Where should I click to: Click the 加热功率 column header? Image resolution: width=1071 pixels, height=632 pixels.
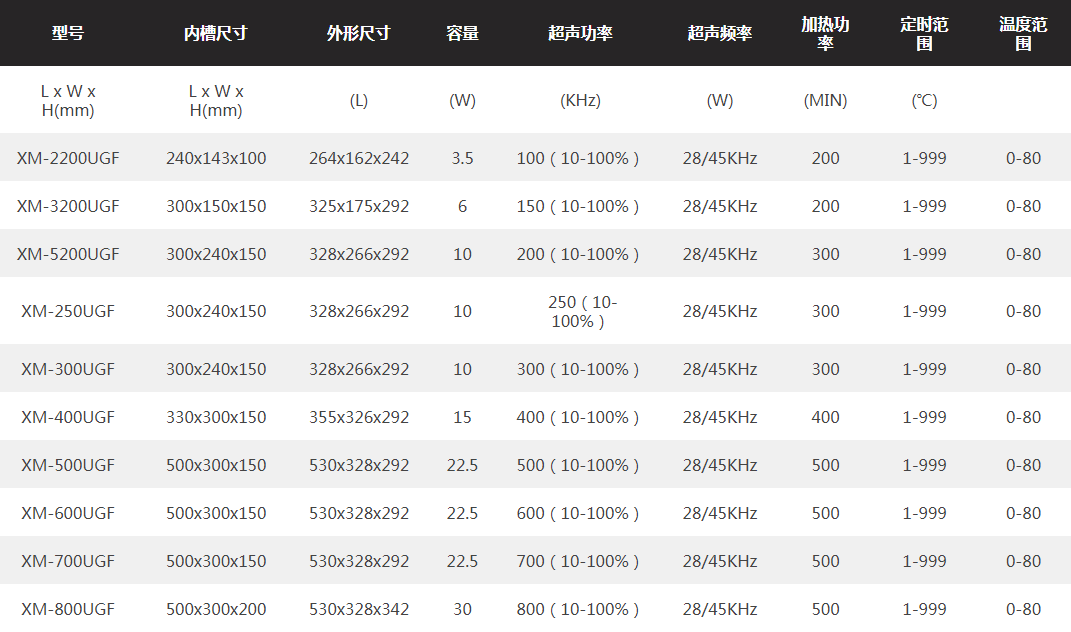click(x=825, y=33)
